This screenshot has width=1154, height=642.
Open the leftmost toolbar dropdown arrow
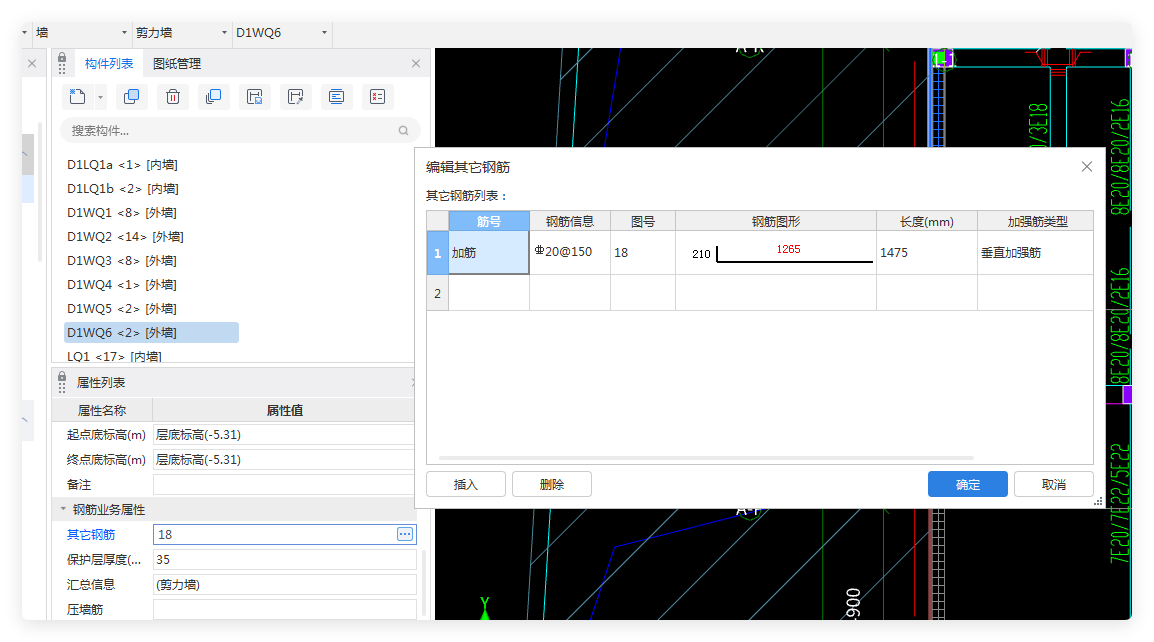[24, 32]
